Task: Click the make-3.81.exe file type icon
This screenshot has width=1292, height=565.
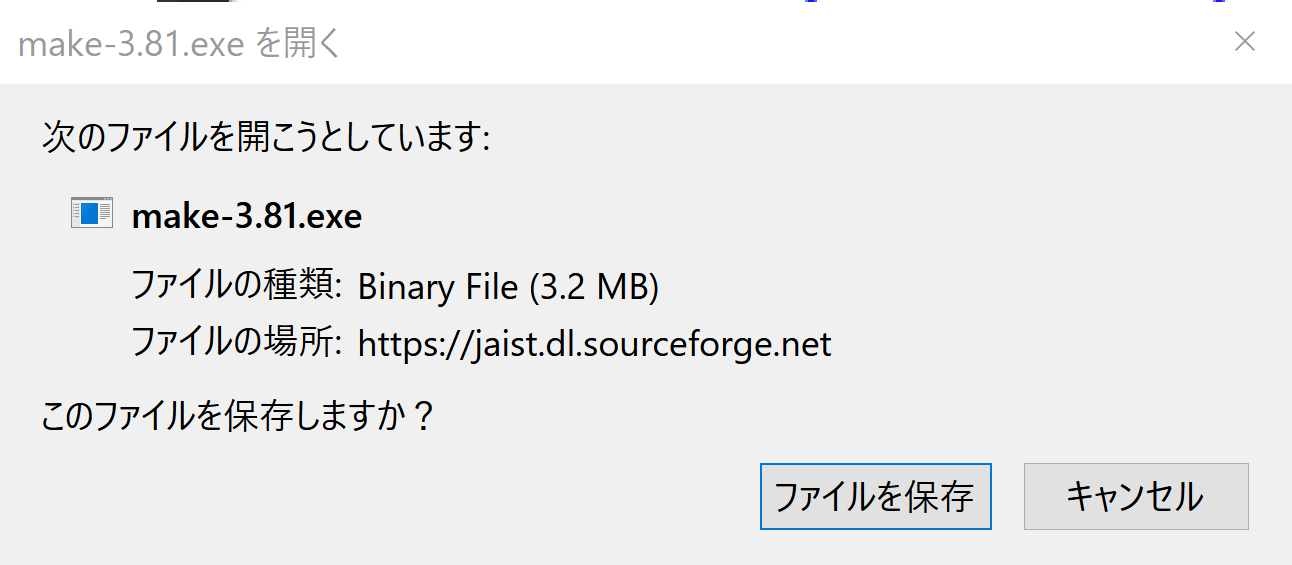Action: click(x=91, y=213)
